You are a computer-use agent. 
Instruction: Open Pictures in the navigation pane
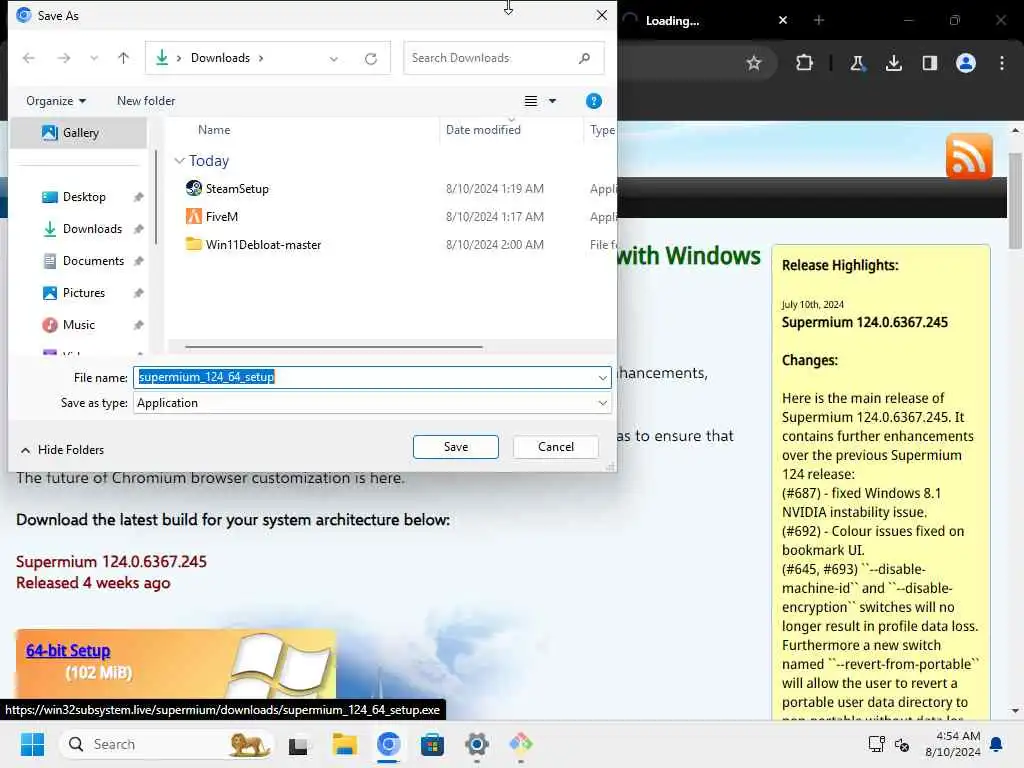tap(83, 293)
